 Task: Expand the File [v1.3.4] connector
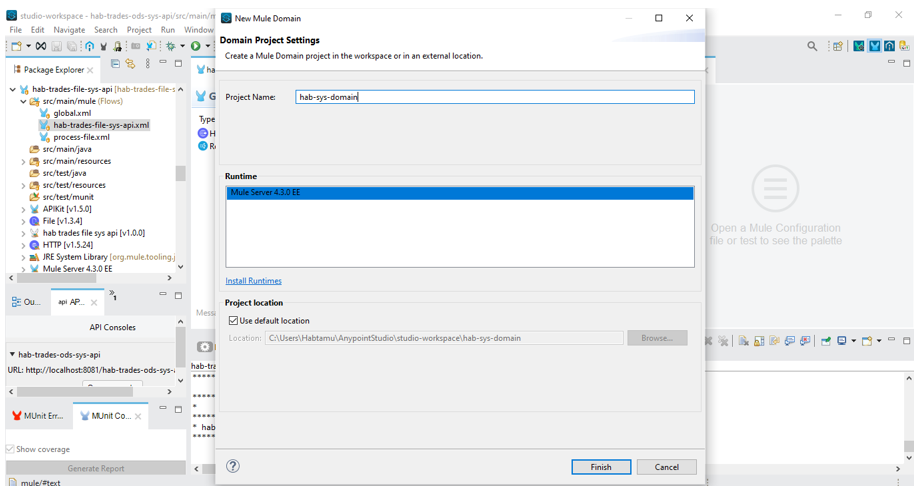[23, 221]
